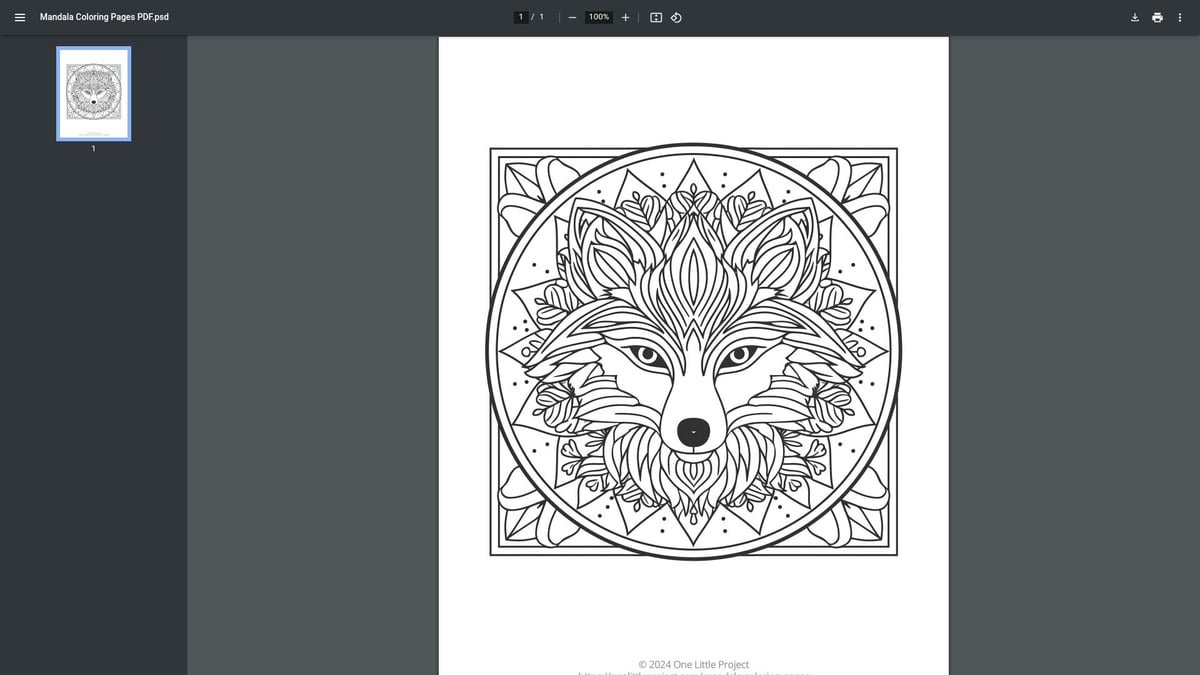Zoom in on the document
The height and width of the screenshot is (675, 1200).
click(625, 17)
